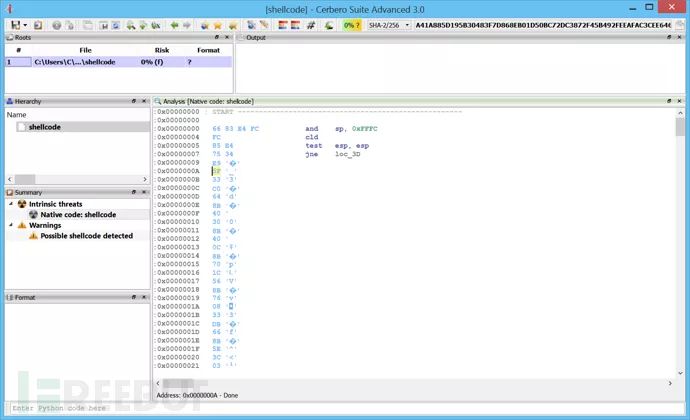690x420 pixels.
Task: Click the Analysis [Native code: shellcode] tab
Action: pos(203,101)
